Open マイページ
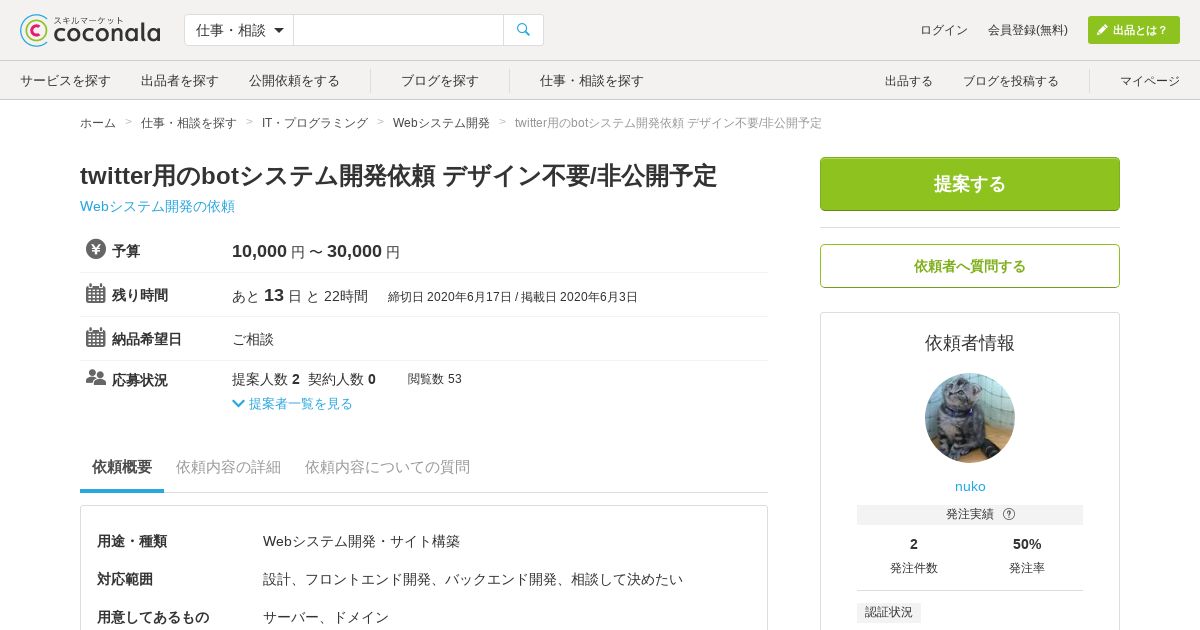The image size is (1200, 630). coord(1150,81)
